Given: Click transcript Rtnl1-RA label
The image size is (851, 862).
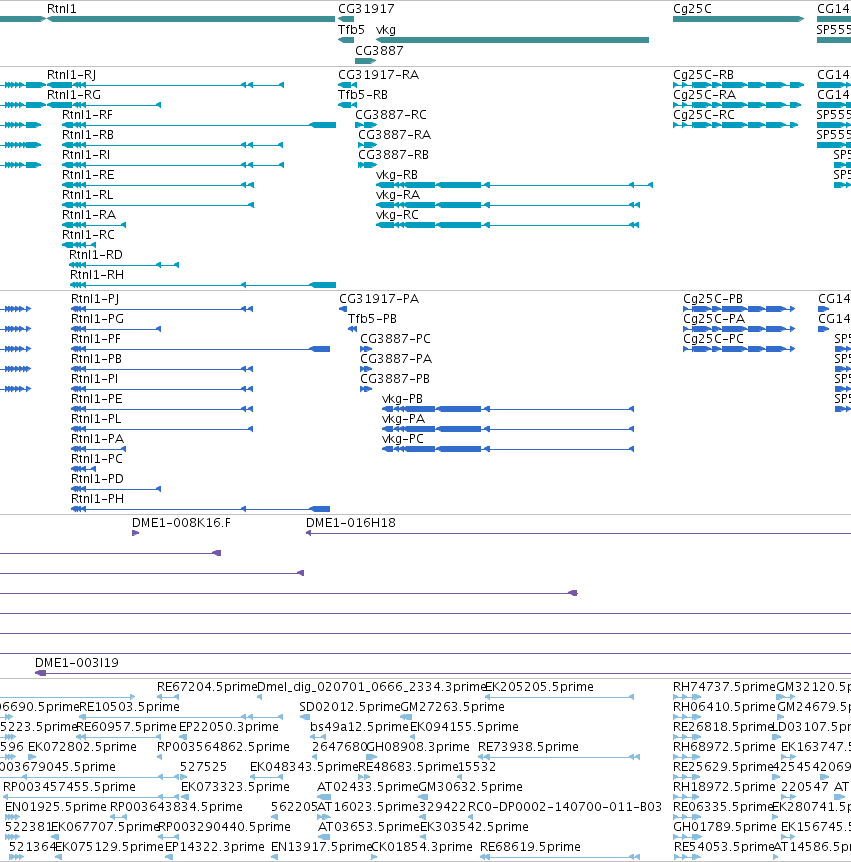Looking at the screenshot, I should click(89, 214).
